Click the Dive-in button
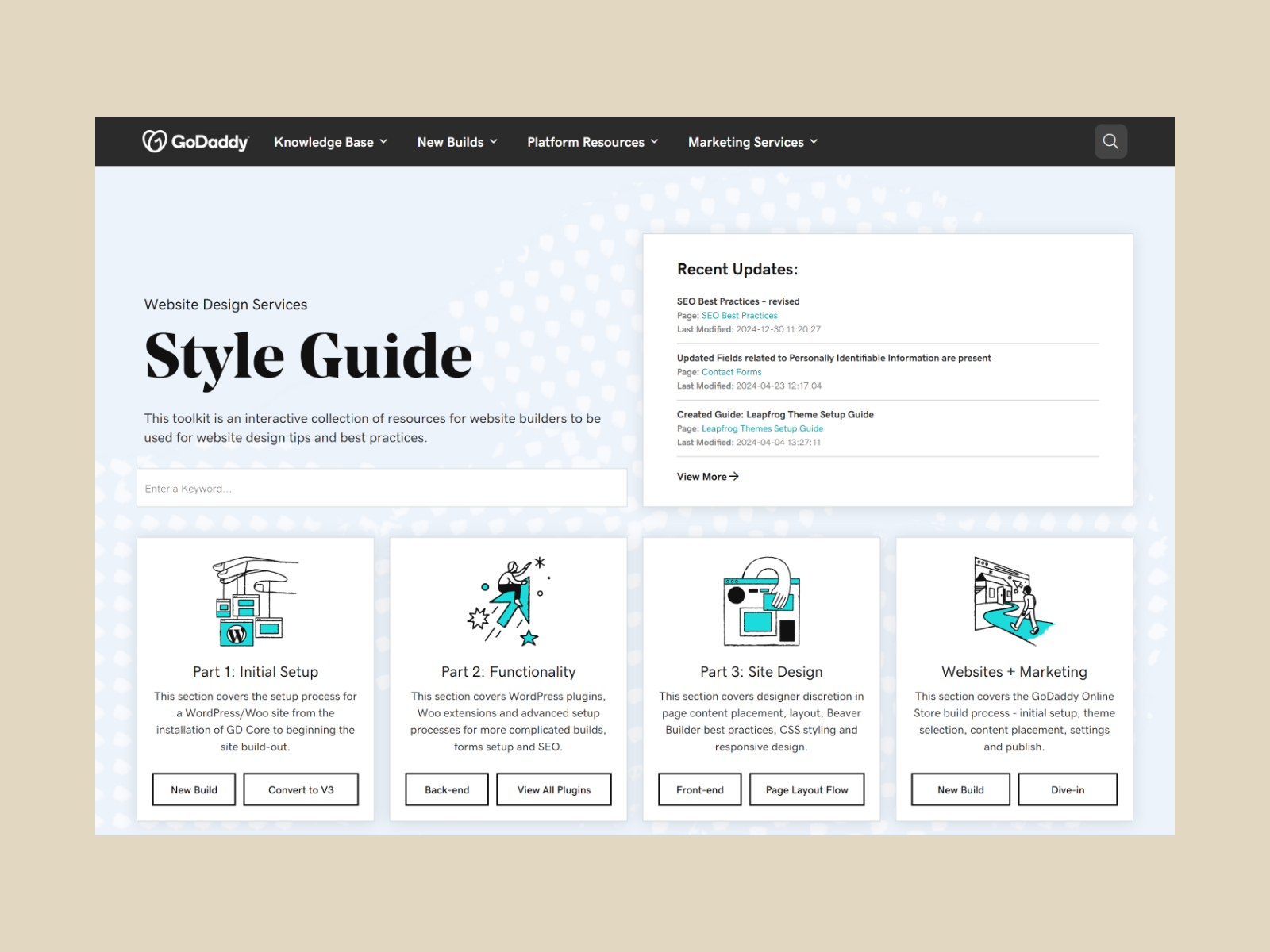Image resolution: width=1270 pixels, height=952 pixels. (1068, 789)
